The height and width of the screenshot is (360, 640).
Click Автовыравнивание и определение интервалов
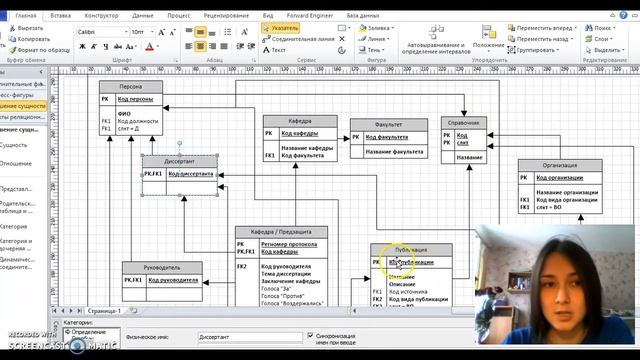[436, 40]
